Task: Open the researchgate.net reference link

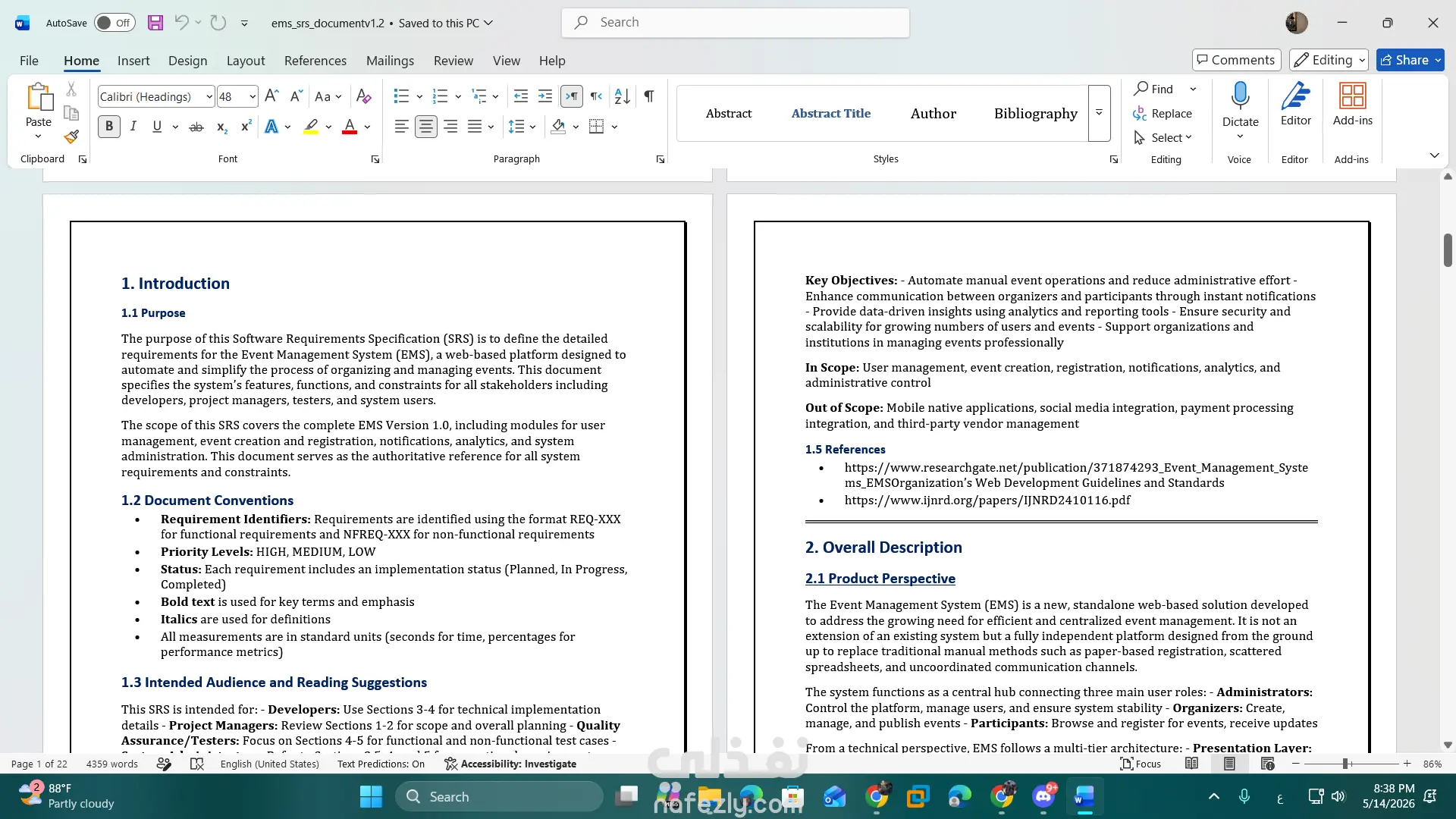Action: [x=1076, y=475]
